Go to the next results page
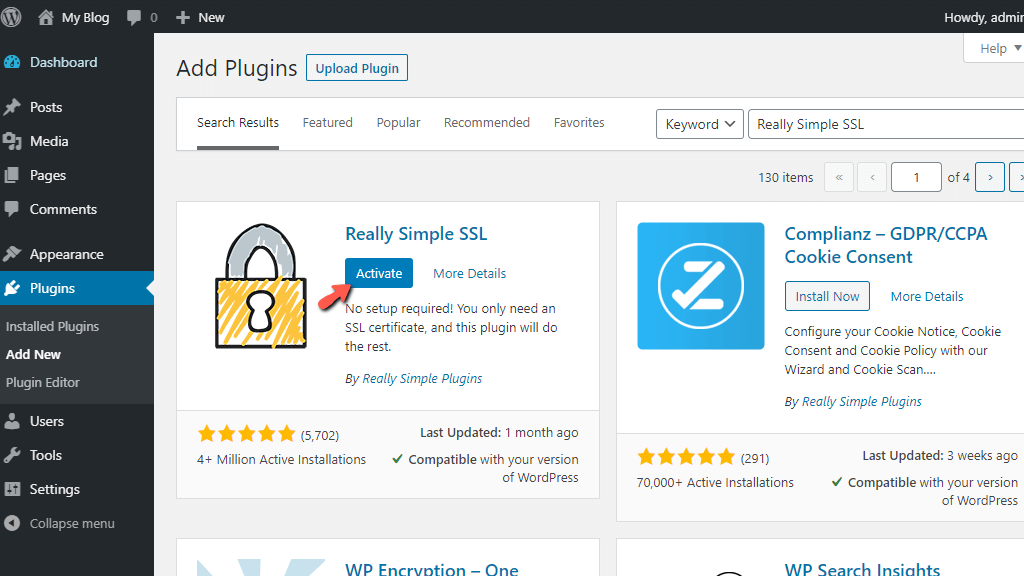 [x=989, y=177]
